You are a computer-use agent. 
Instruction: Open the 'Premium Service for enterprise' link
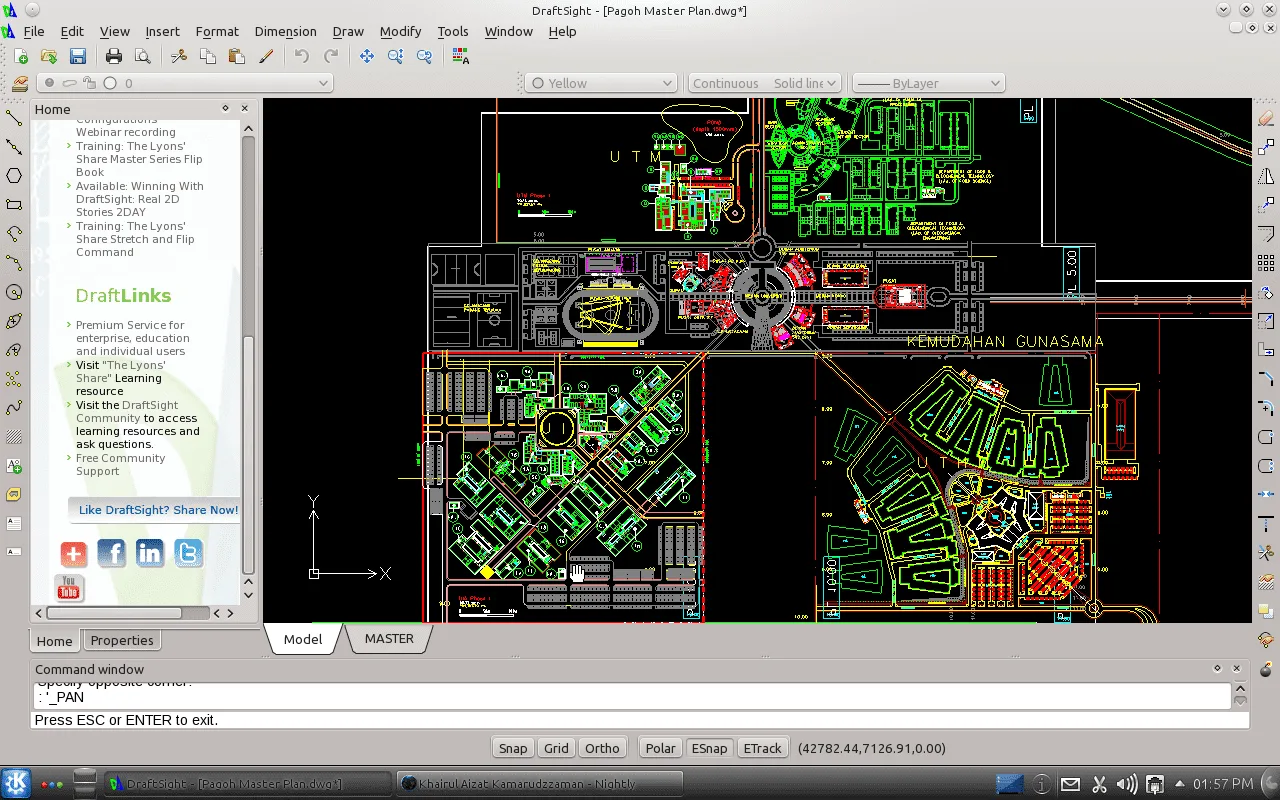(x=133, y=338)
